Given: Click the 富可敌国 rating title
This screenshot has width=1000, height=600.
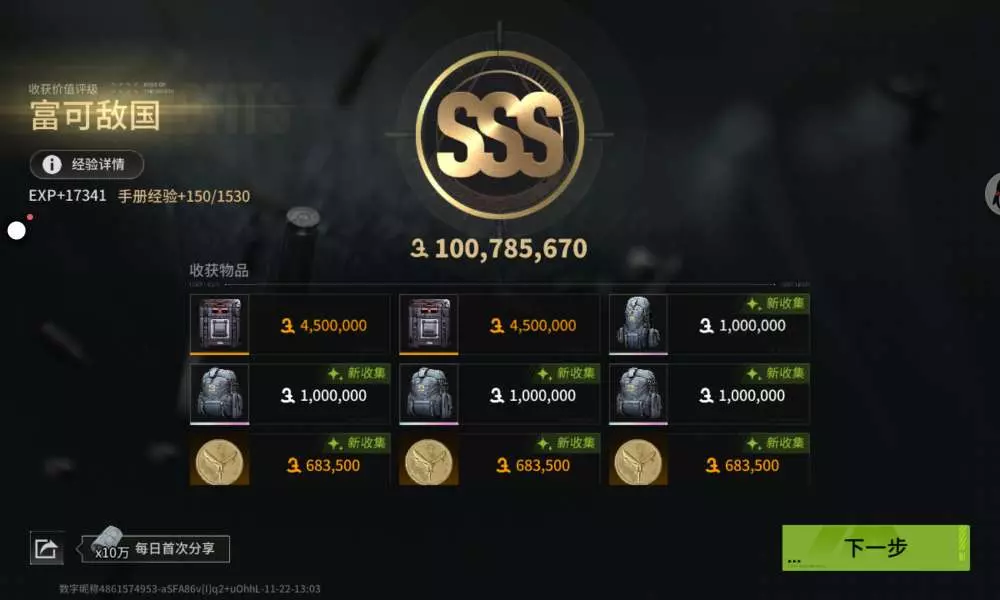Looking at the screenshot, I should 96,115.
